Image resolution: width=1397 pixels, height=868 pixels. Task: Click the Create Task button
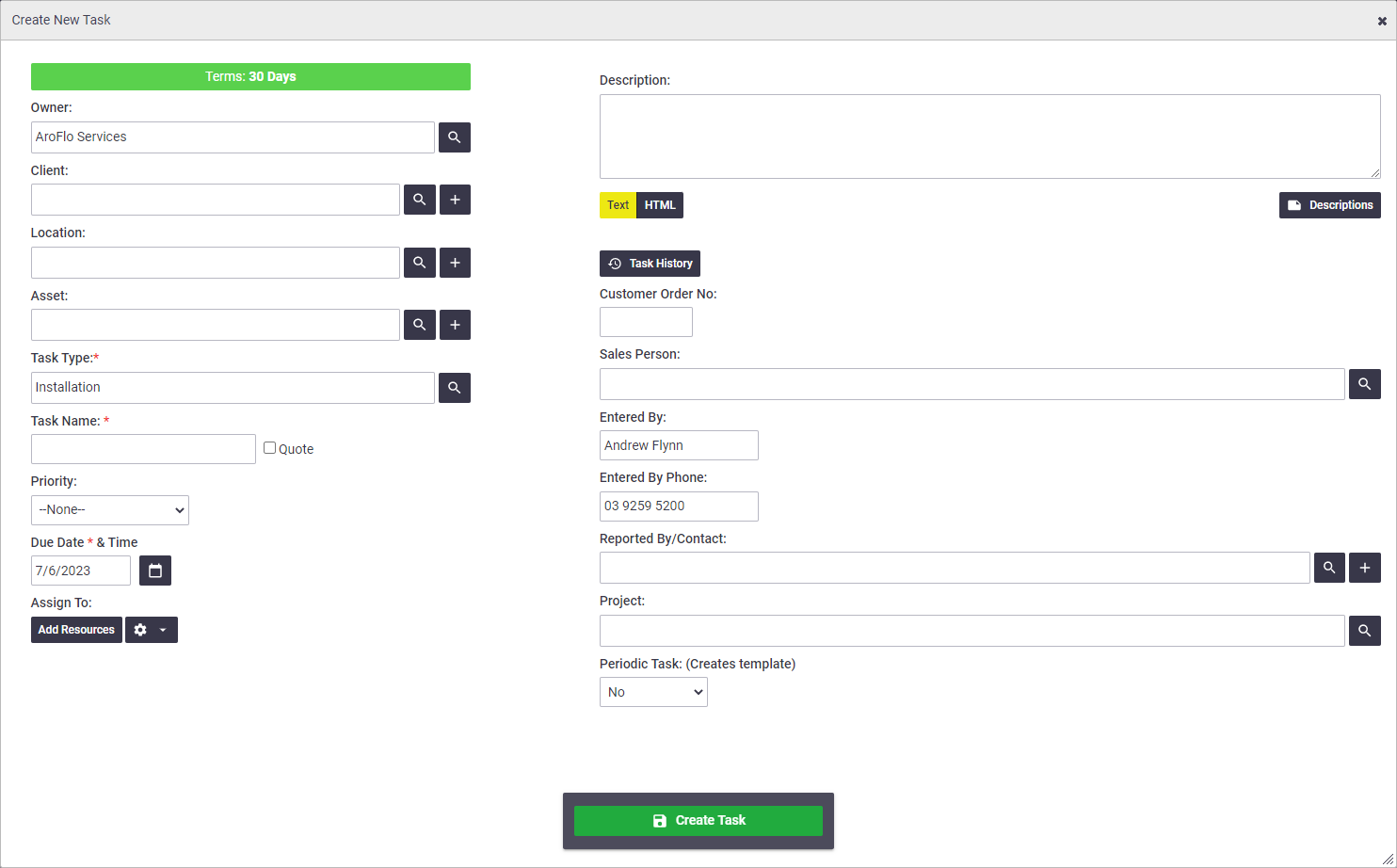pyautogui.click(x=698, y=821)
